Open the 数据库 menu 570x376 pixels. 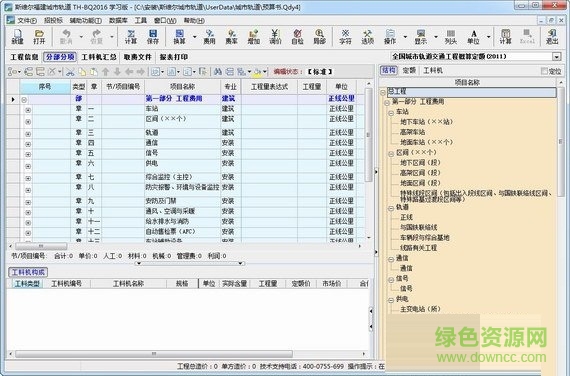[118, 20]
